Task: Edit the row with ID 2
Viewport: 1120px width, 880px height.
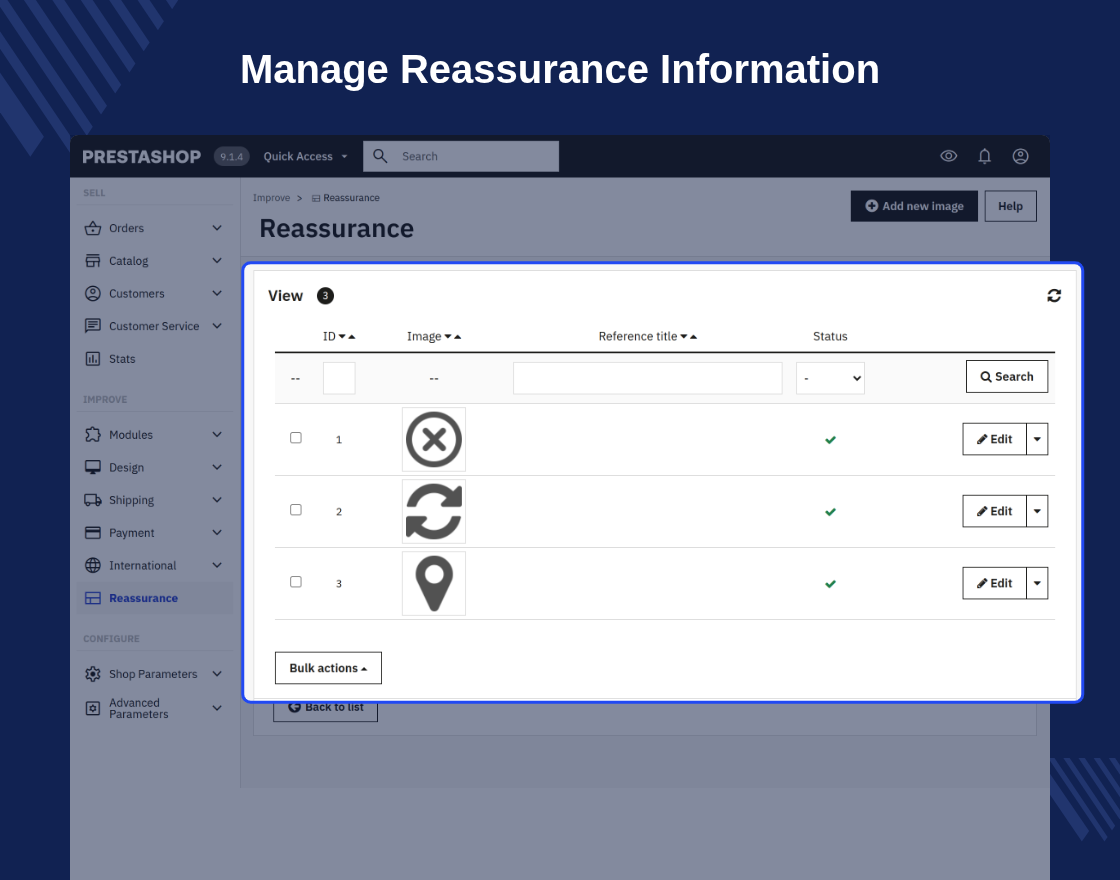Action: click(x=994, y=511)
